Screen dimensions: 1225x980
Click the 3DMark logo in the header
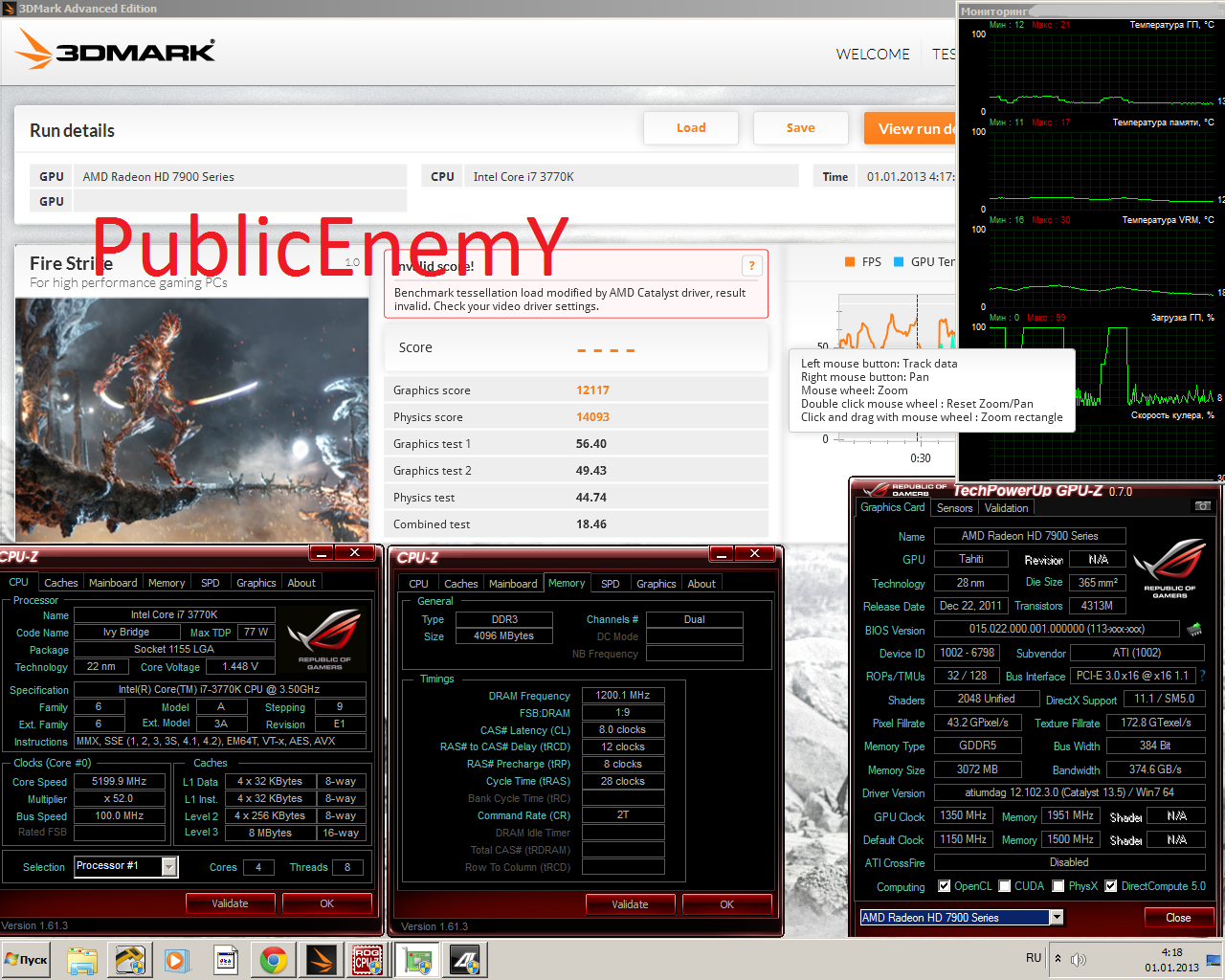coord(115,50)
